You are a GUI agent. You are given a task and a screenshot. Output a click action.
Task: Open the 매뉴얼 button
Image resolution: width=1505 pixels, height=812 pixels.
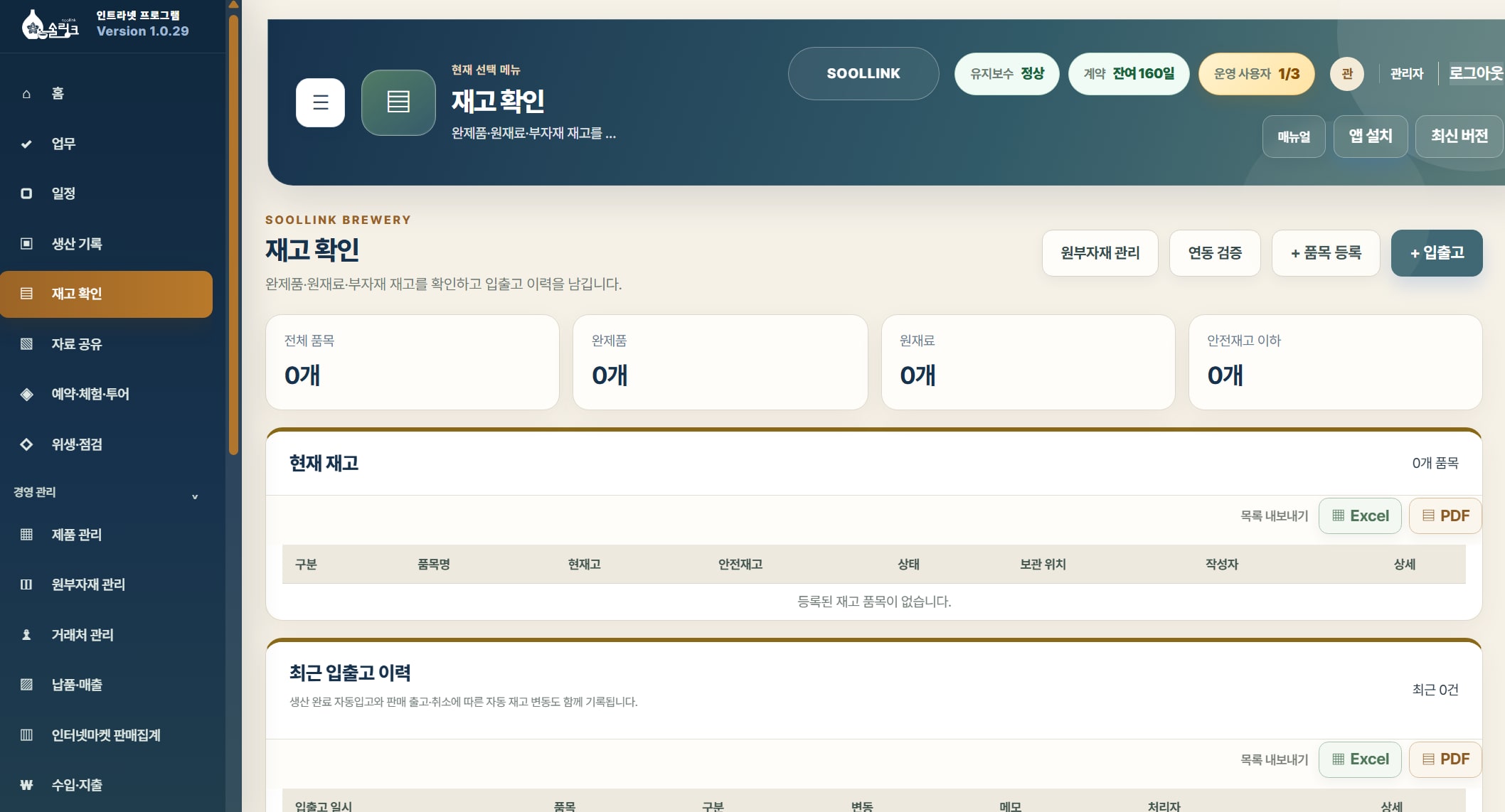click(x=1294, y=137)
